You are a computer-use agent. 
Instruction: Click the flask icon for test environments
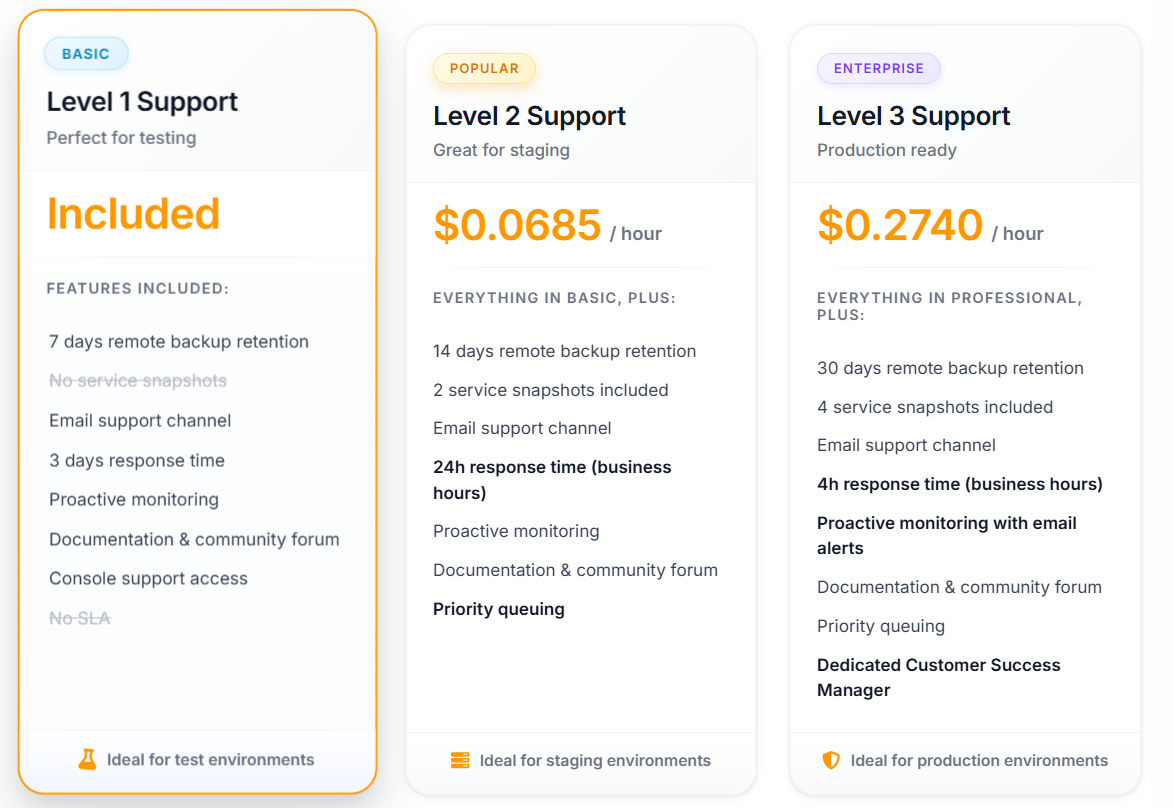tap(88, 760)
